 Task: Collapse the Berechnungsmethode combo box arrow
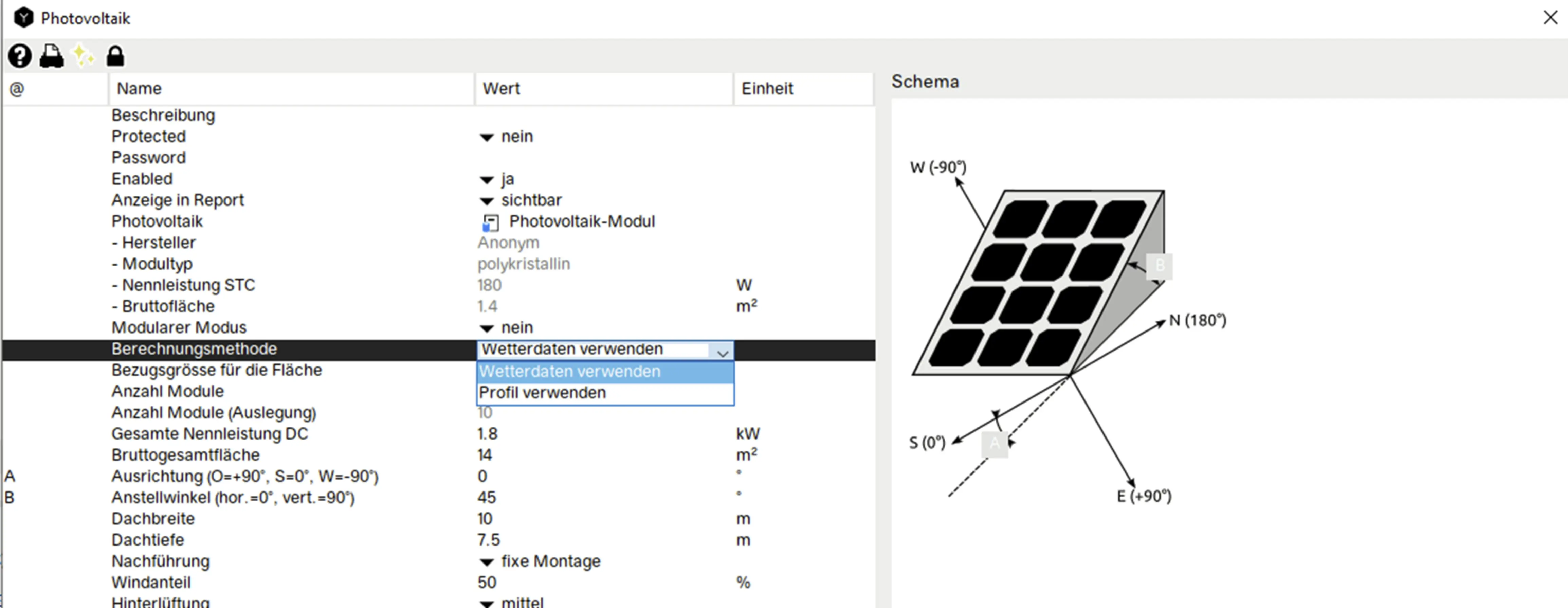(723, 352)
